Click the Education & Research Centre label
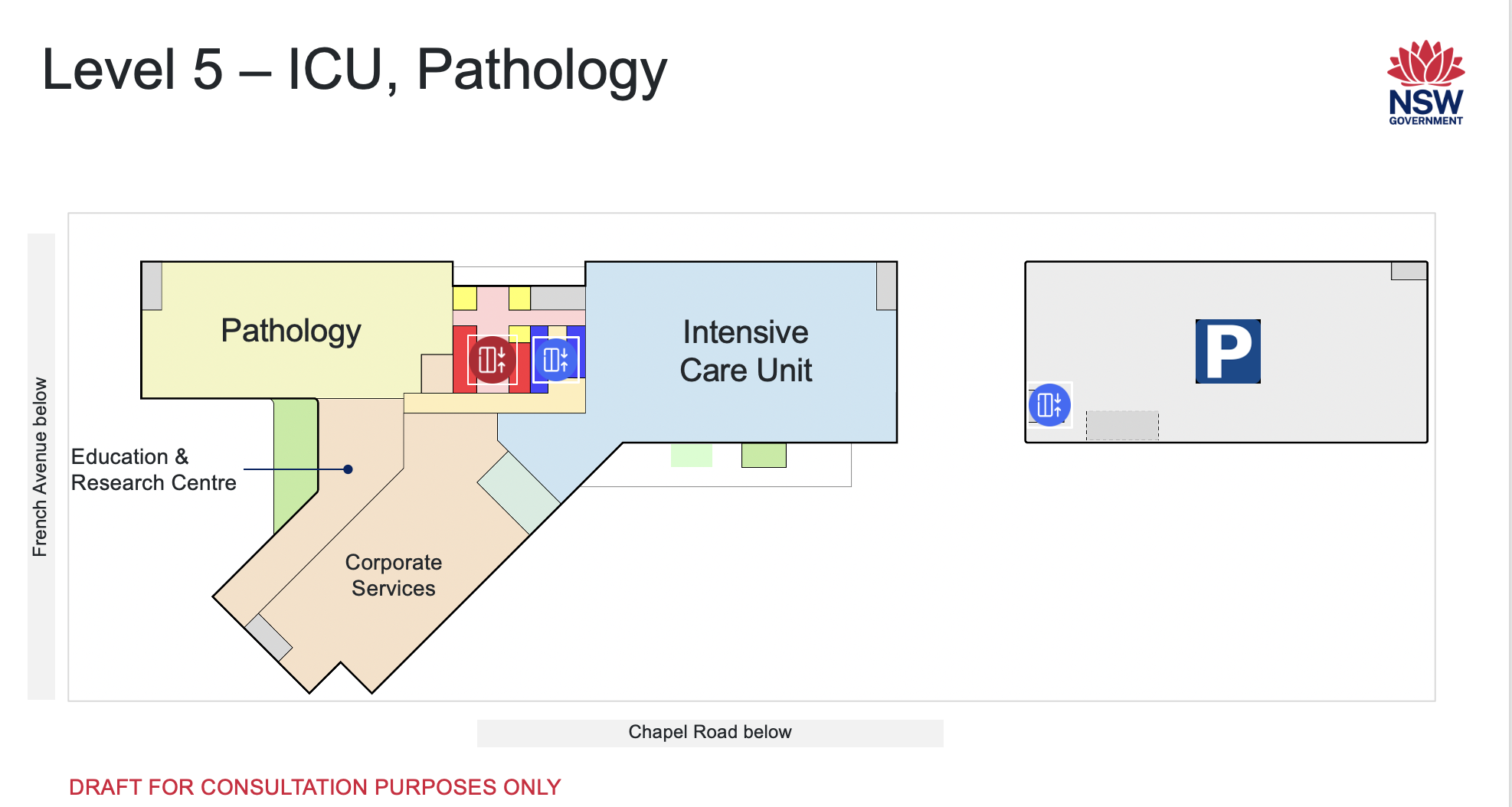The height and width of the screenshot is (807, 1512). pyautogui.click(x=153, y=469)
